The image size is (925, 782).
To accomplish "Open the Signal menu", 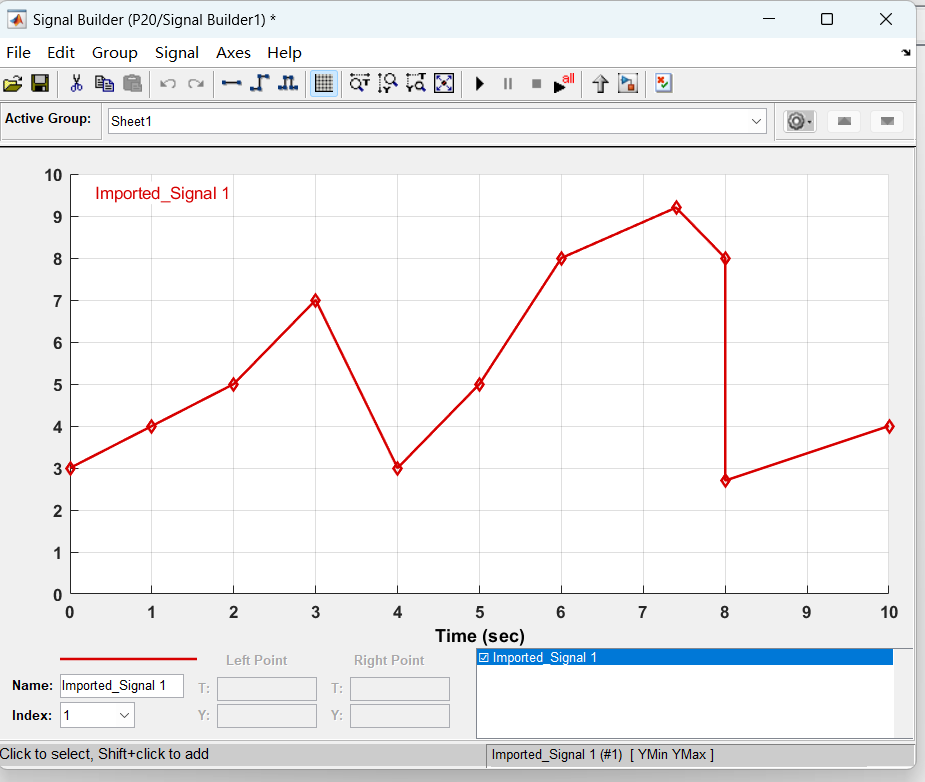I will (176, 53).
